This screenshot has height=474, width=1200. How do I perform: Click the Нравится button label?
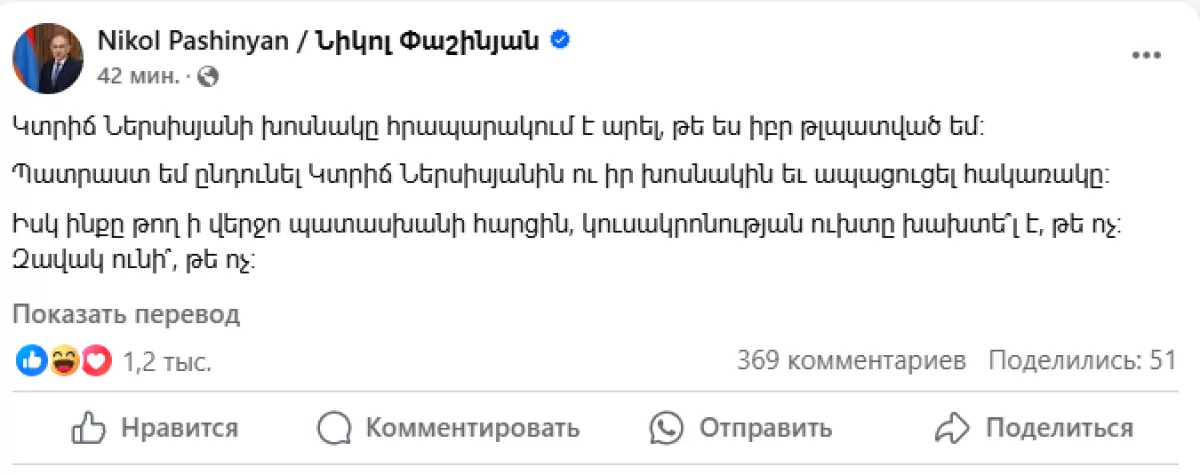point(179,429)
